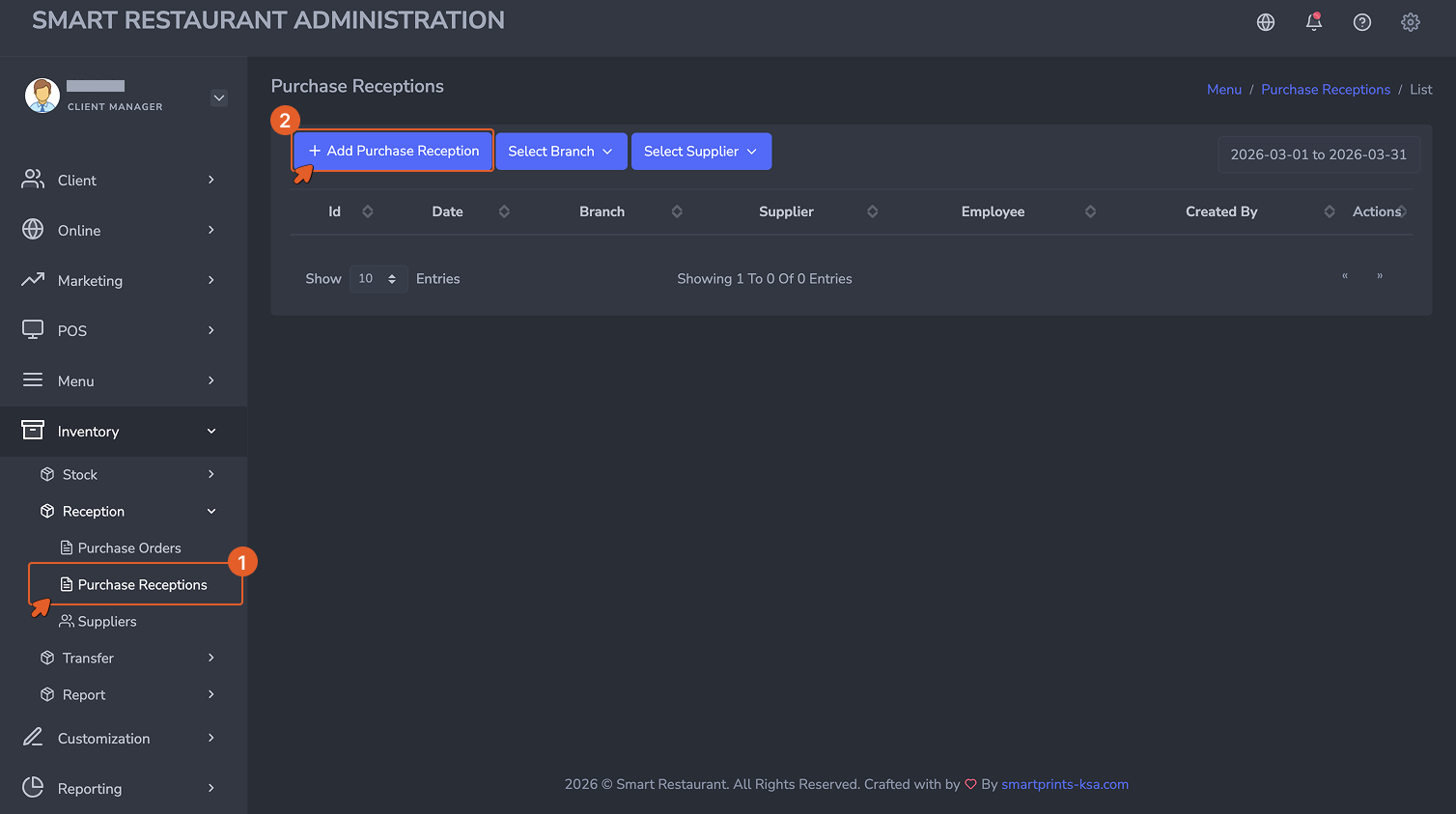Screen dimensions: 1456x814
Task: Open notifications bell icon
Action: click(1314, 22)
